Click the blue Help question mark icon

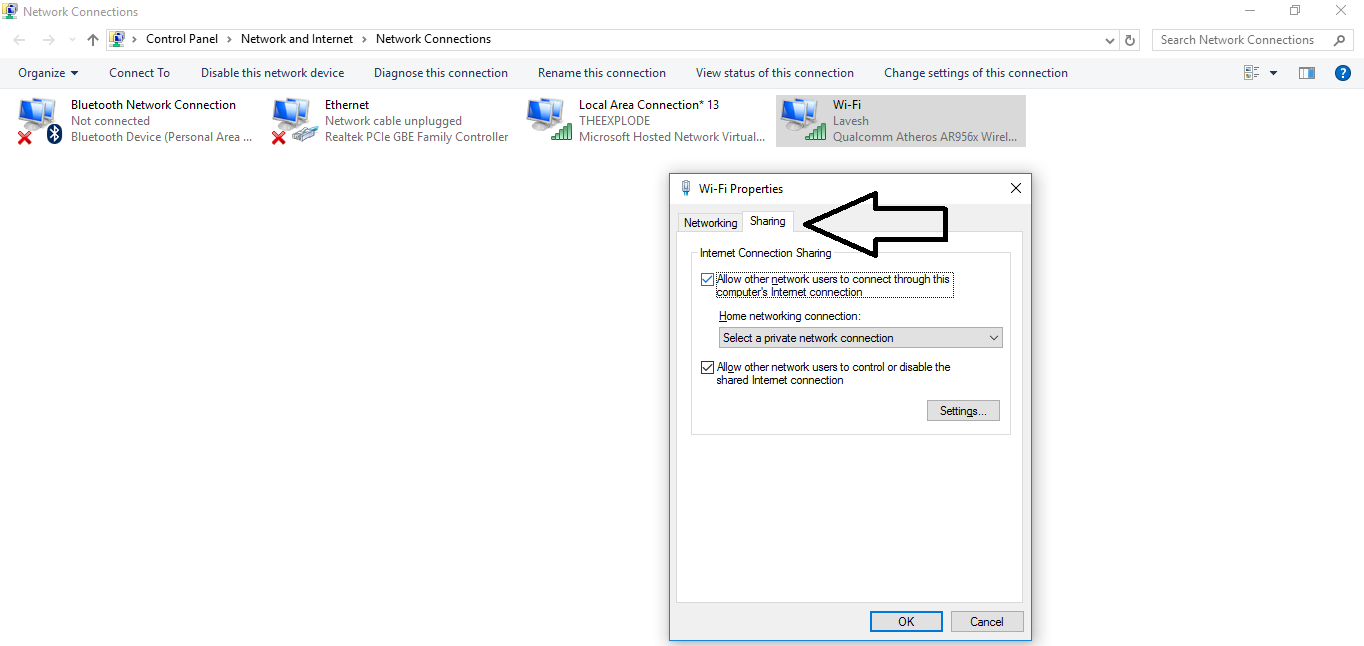pyautogui.click(x=1343, y=72)
